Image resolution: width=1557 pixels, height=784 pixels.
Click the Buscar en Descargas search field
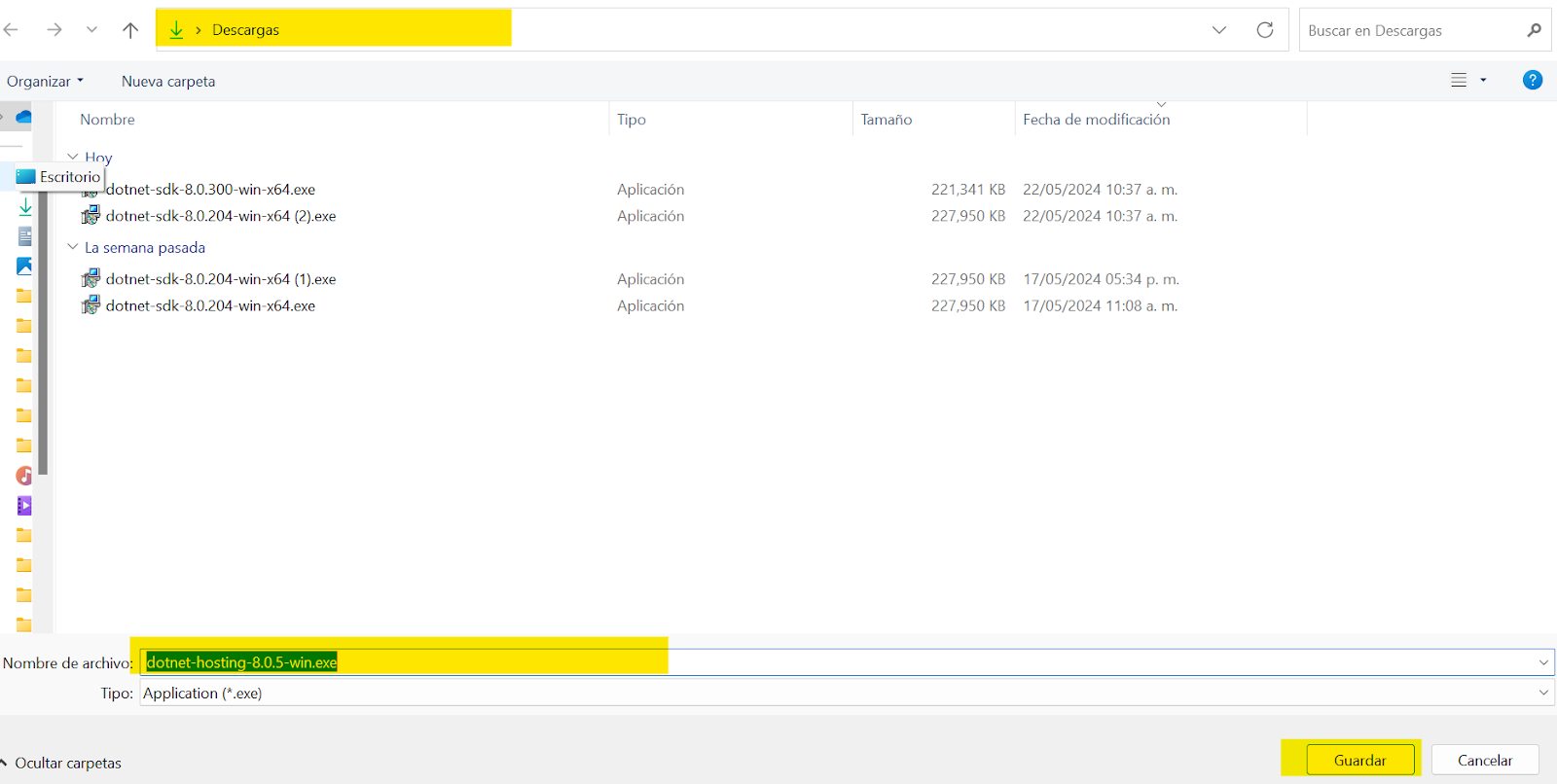(x=1411, y=30)
